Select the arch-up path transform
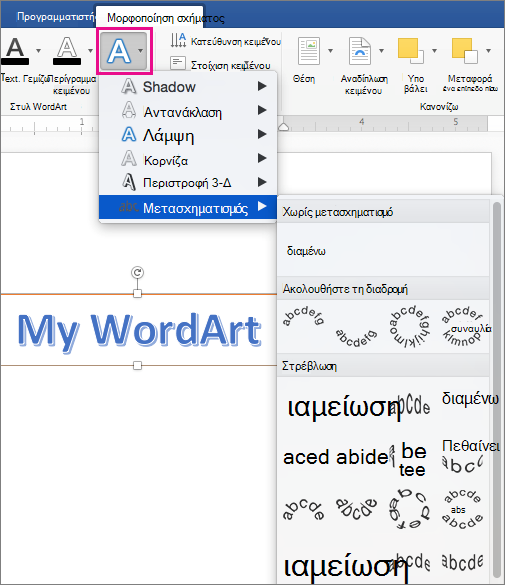 tap(303, 317)
